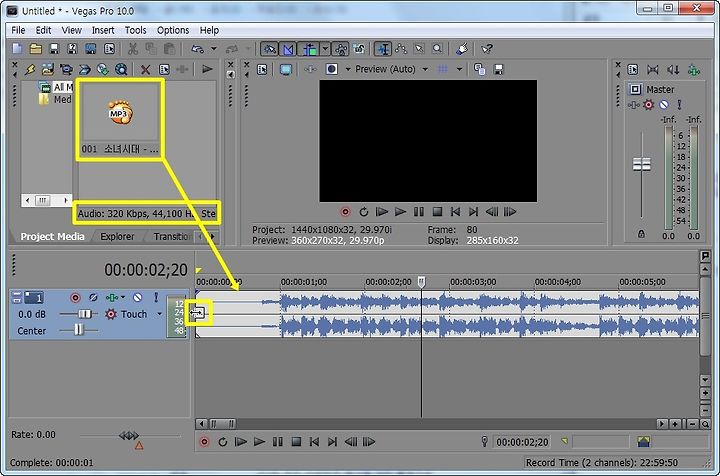Select the 001 MP3 media thumbnail

pyautogui.click(x=120, y=119)
